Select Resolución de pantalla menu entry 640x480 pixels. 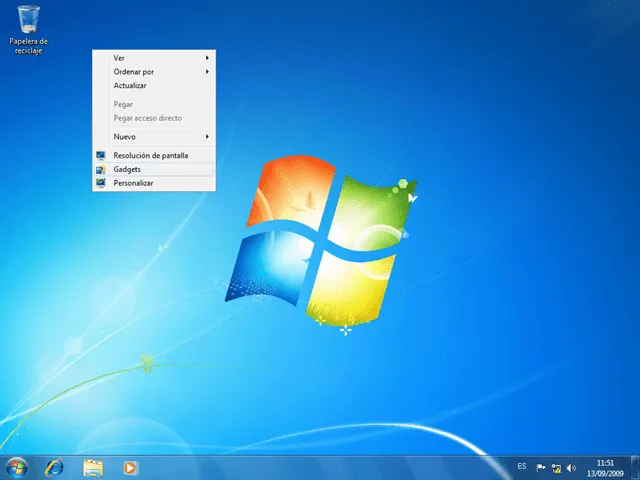click(x=154, y=156)
